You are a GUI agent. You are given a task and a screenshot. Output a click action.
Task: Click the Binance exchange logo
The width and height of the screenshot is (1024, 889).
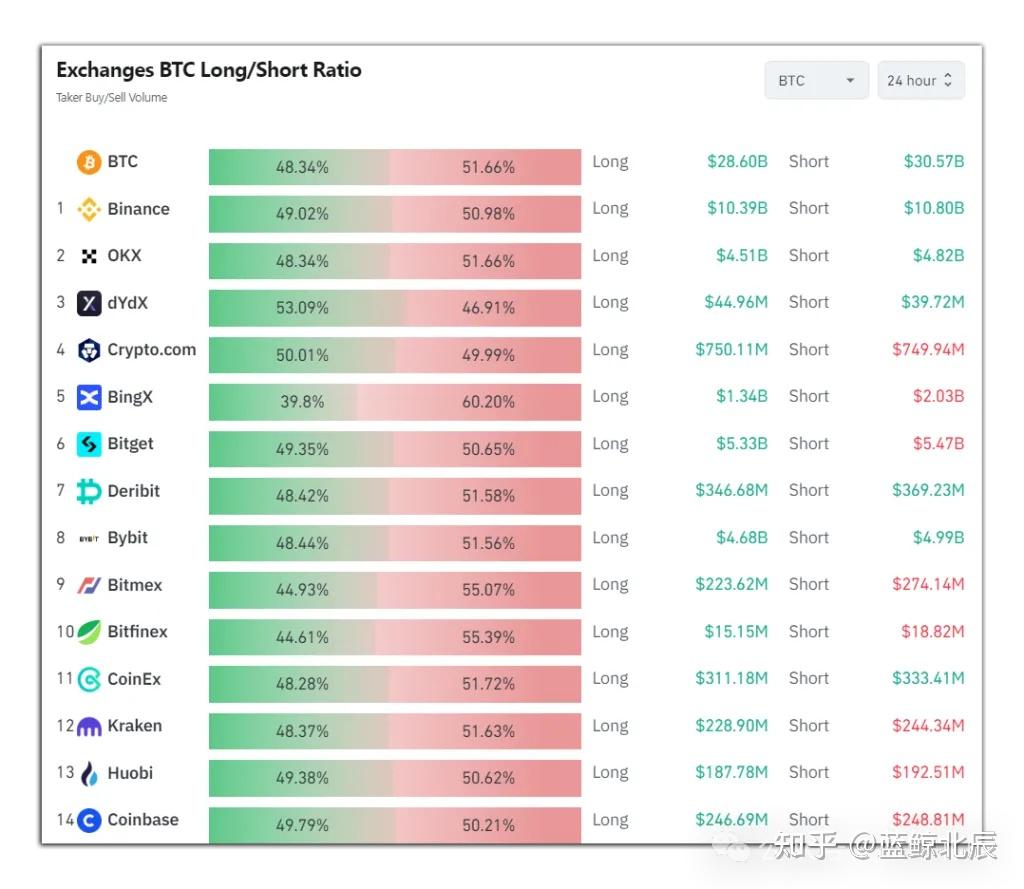pos(89,209)
